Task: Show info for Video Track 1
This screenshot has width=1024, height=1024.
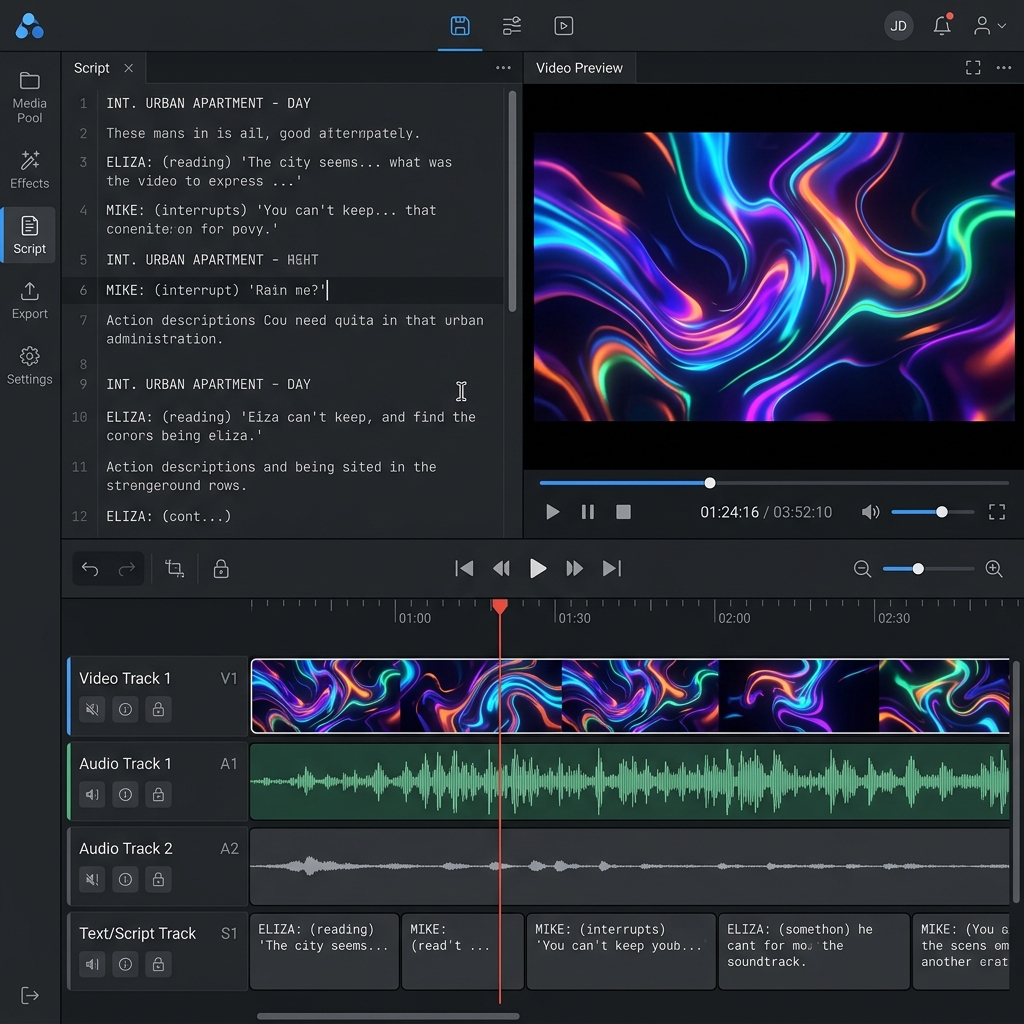Action: click(125, 709)
